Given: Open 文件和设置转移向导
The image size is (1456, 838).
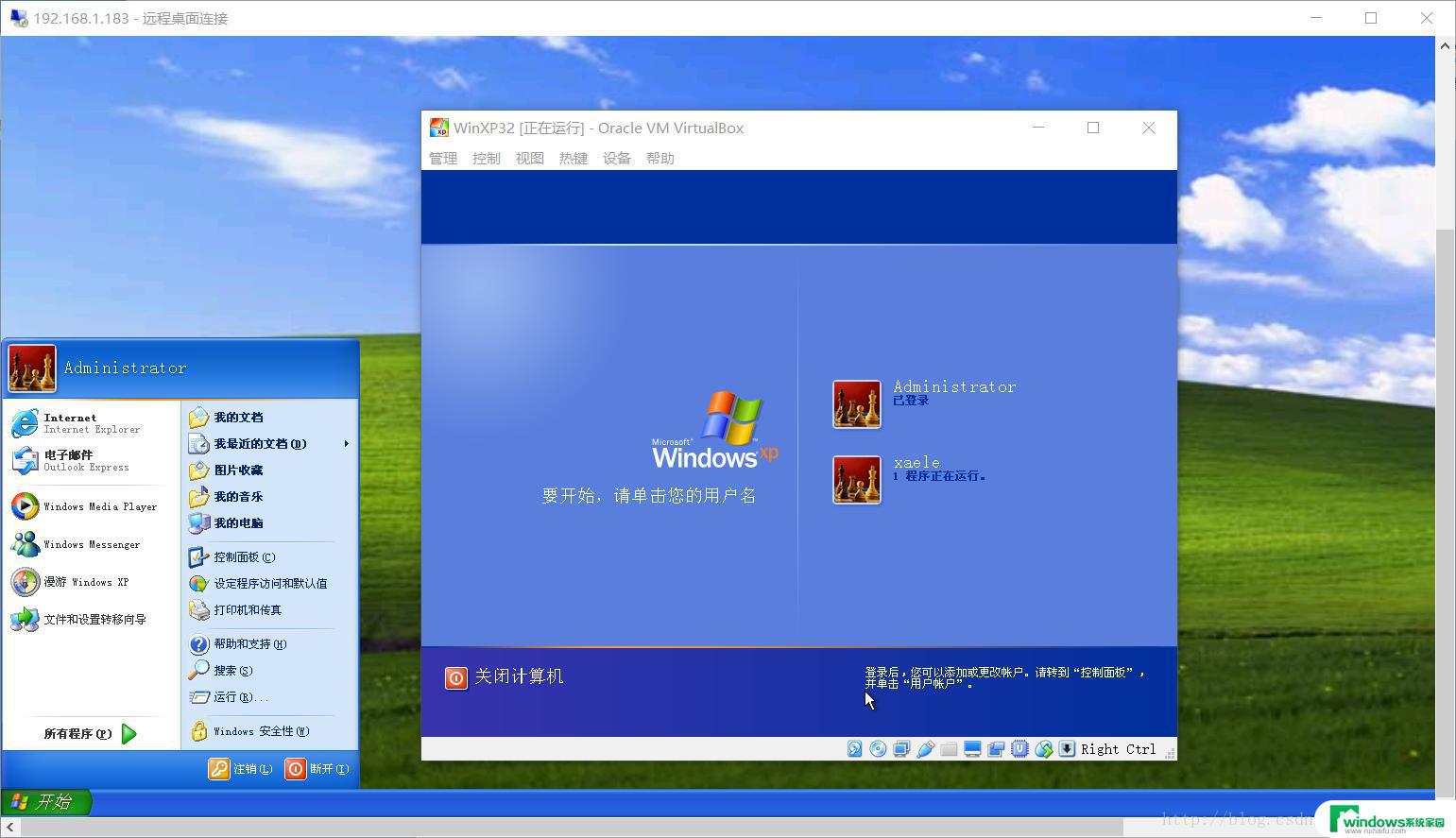Looking at the screenshot, I should (x=92, y=620).
